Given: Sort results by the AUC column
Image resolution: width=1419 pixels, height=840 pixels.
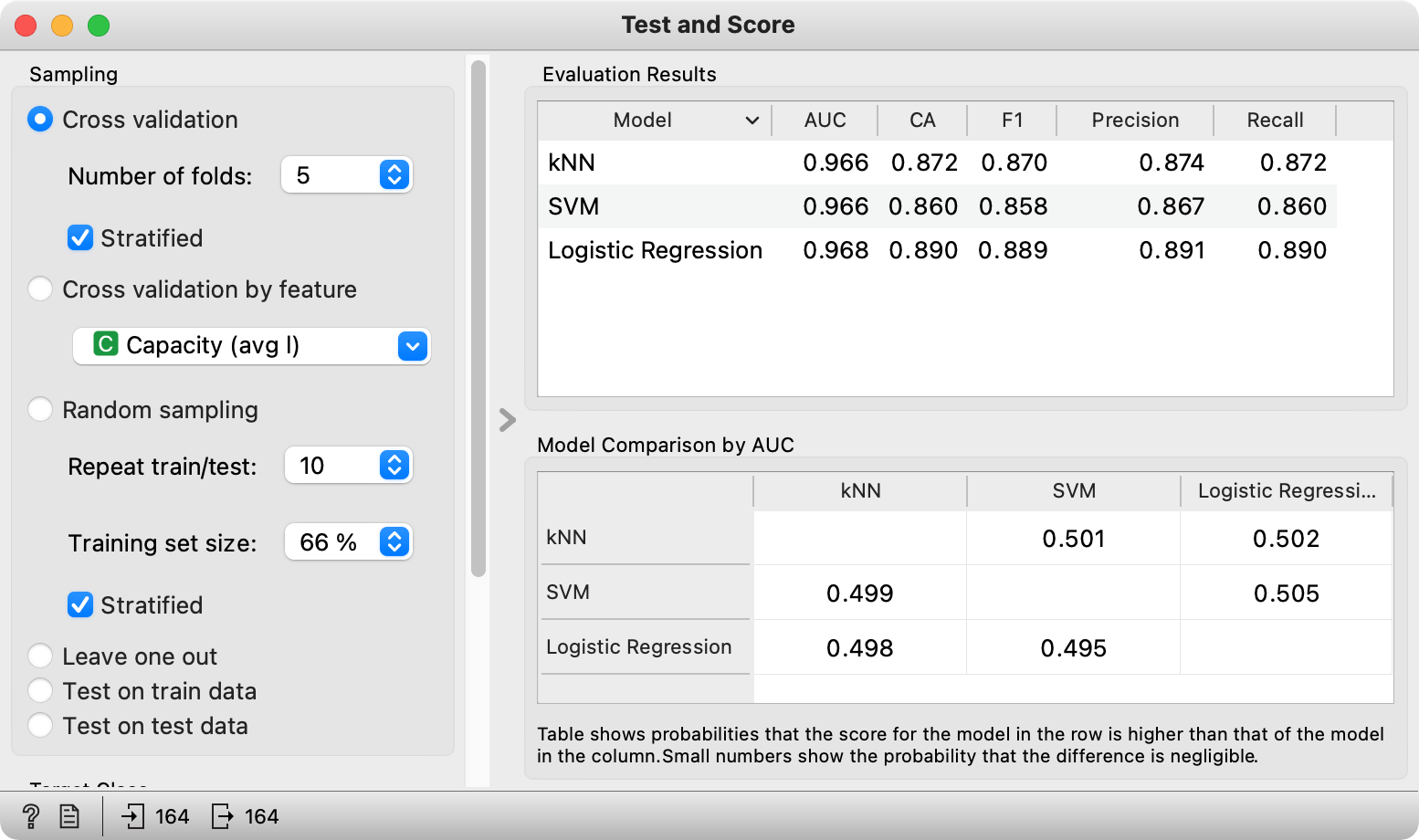Looking at the screenshot, I should [x=825, y=121].
